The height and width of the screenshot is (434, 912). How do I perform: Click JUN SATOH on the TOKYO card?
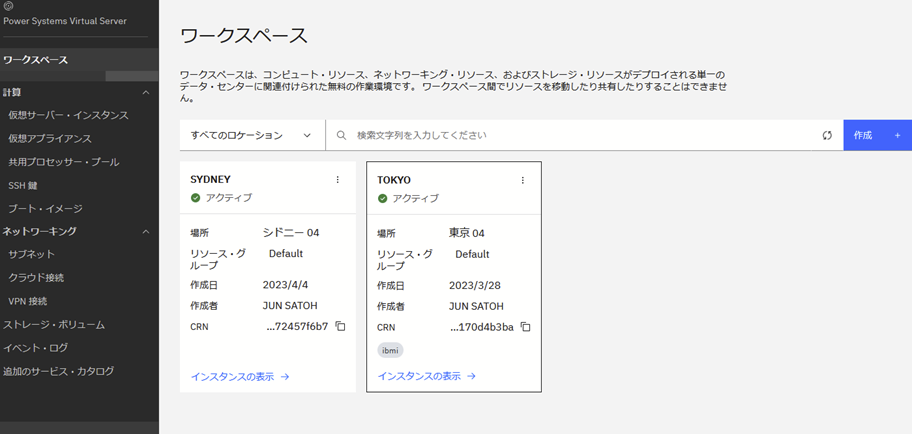[x=476, y=306]
